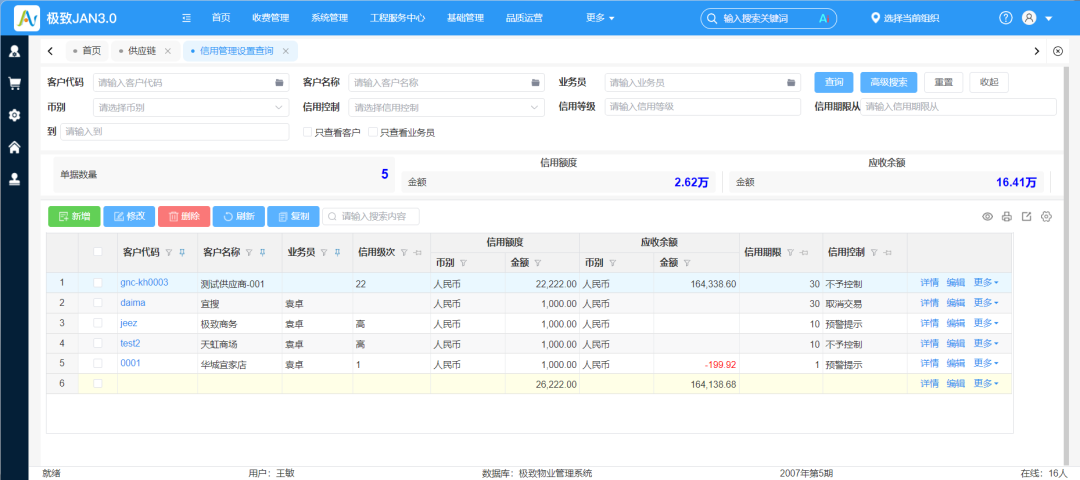Select row checkbox for test2
The height and width of the screenshot is (480, 1080).
pyautogui.click(x=98, y=343)
